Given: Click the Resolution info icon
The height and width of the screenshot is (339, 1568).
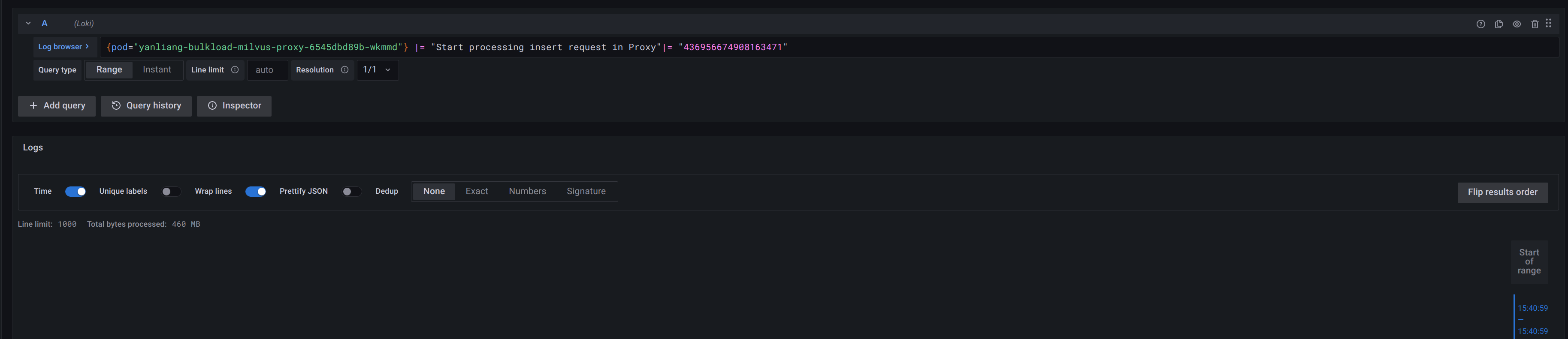Looking at the screenshot, I should [x=344, y=69].
